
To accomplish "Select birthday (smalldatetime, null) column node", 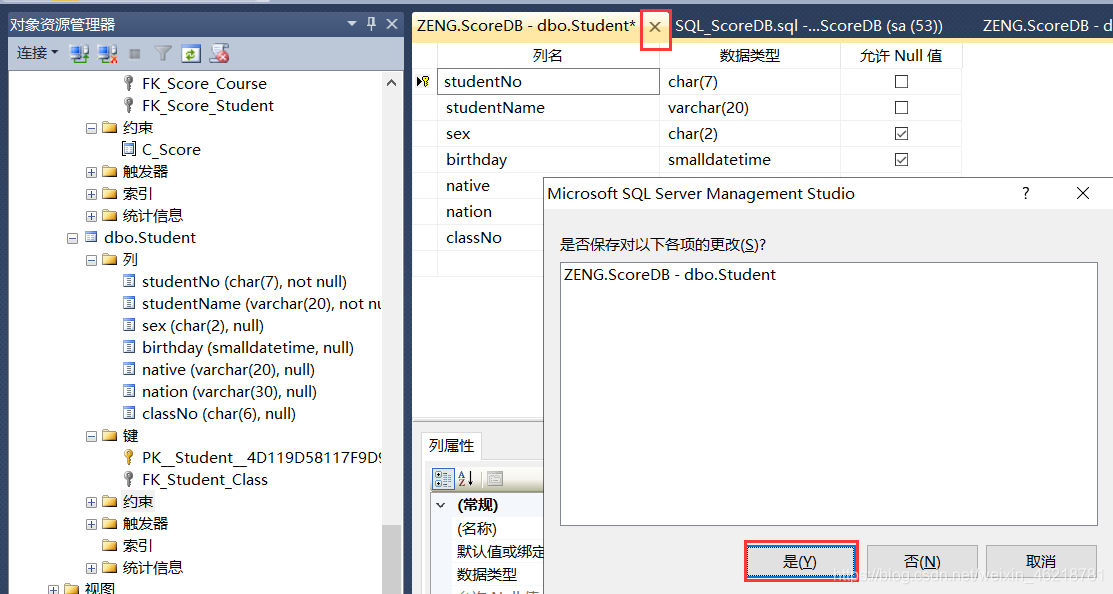I will pos(248,348).
